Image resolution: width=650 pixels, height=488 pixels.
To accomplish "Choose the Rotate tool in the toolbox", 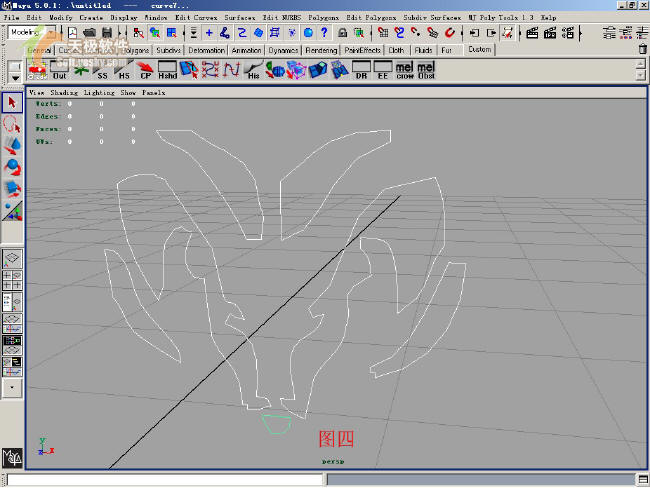I will click(x=12, y=166).
